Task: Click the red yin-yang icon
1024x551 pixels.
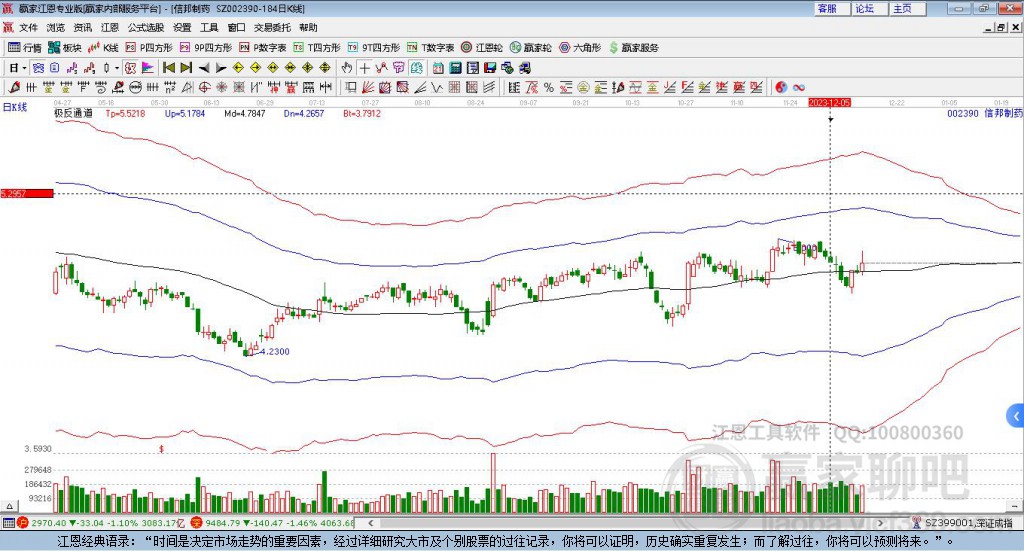Action: point(781,87)
